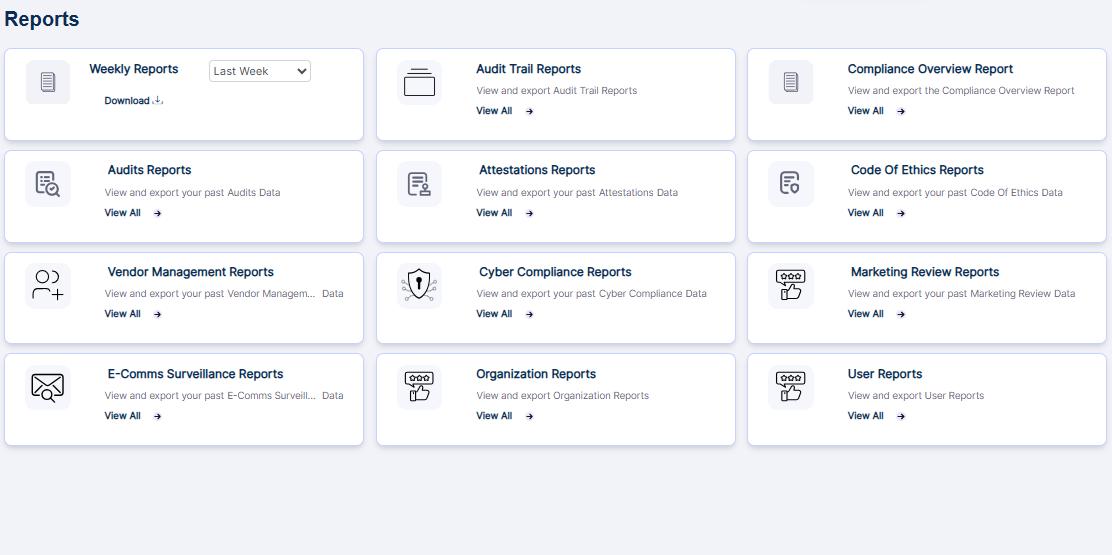Click the User Reports title
The width and height of the screenshot is (1112, 555).
click(x=885, y=374)
